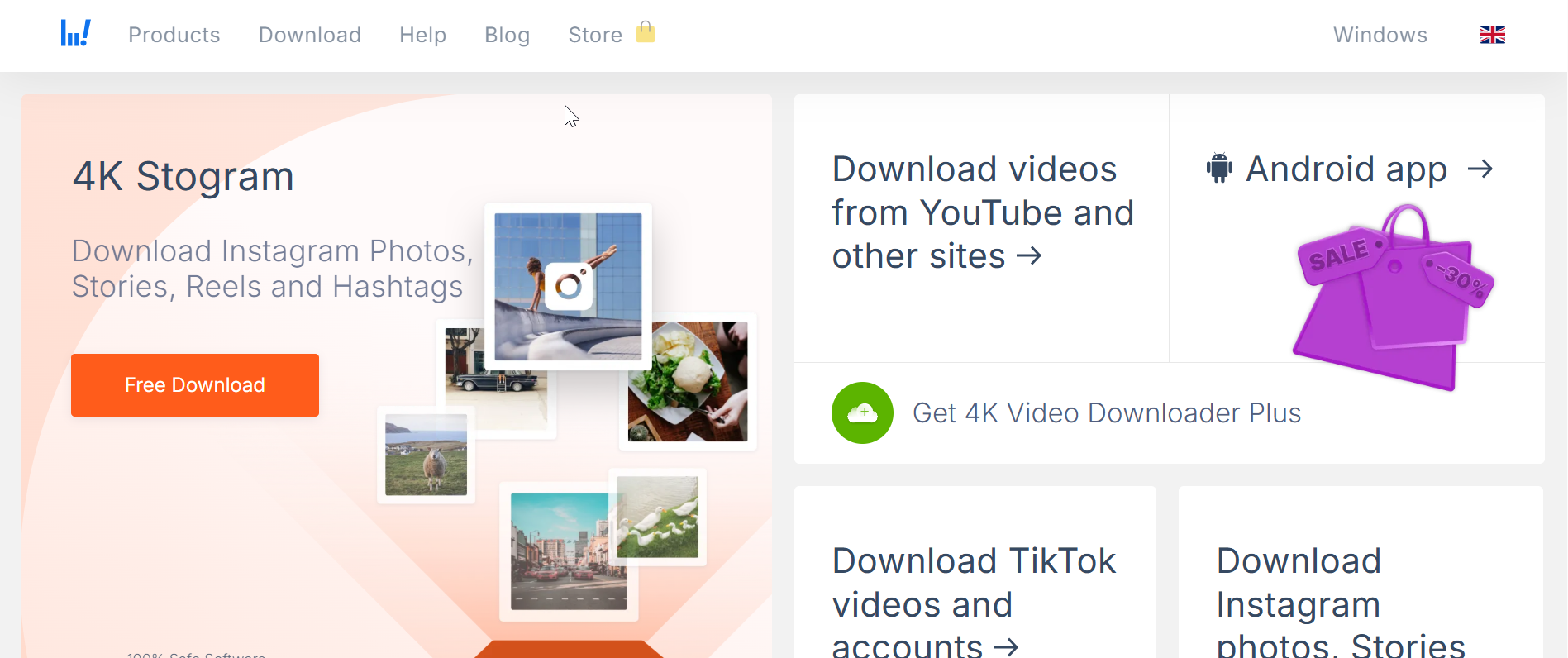Visit the Store page
The image size is (1568, 658).
tap(595, 35)
